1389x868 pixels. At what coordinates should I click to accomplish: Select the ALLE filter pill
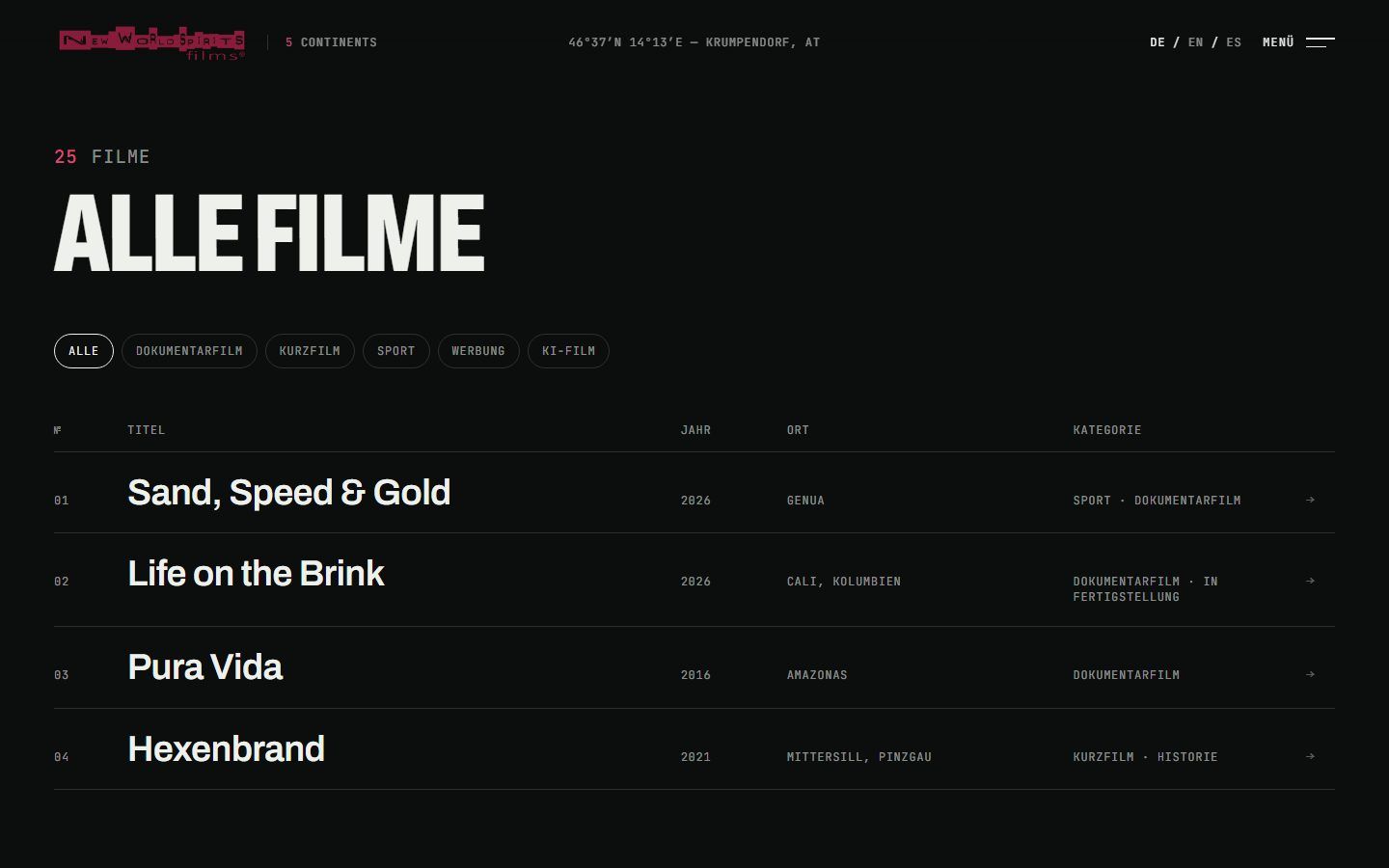coord(84,351)
